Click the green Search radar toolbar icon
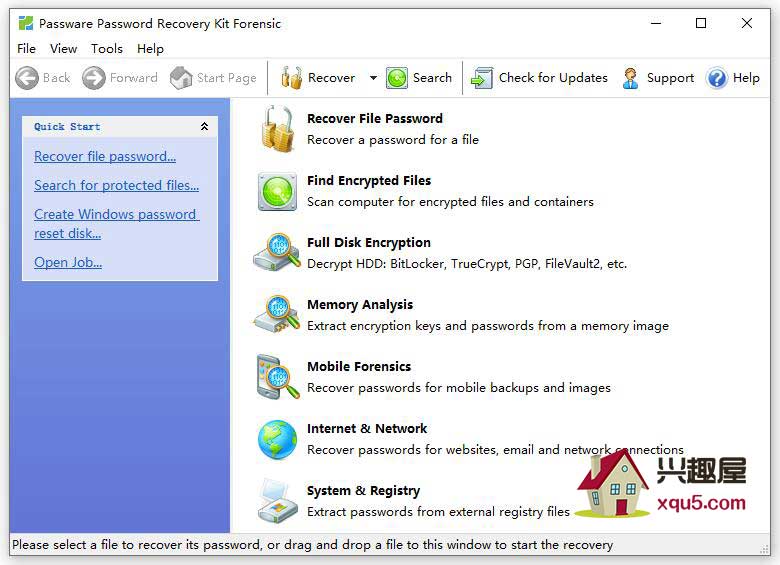The height and width of the screenshot is (565, 780). tap(397, 78)
